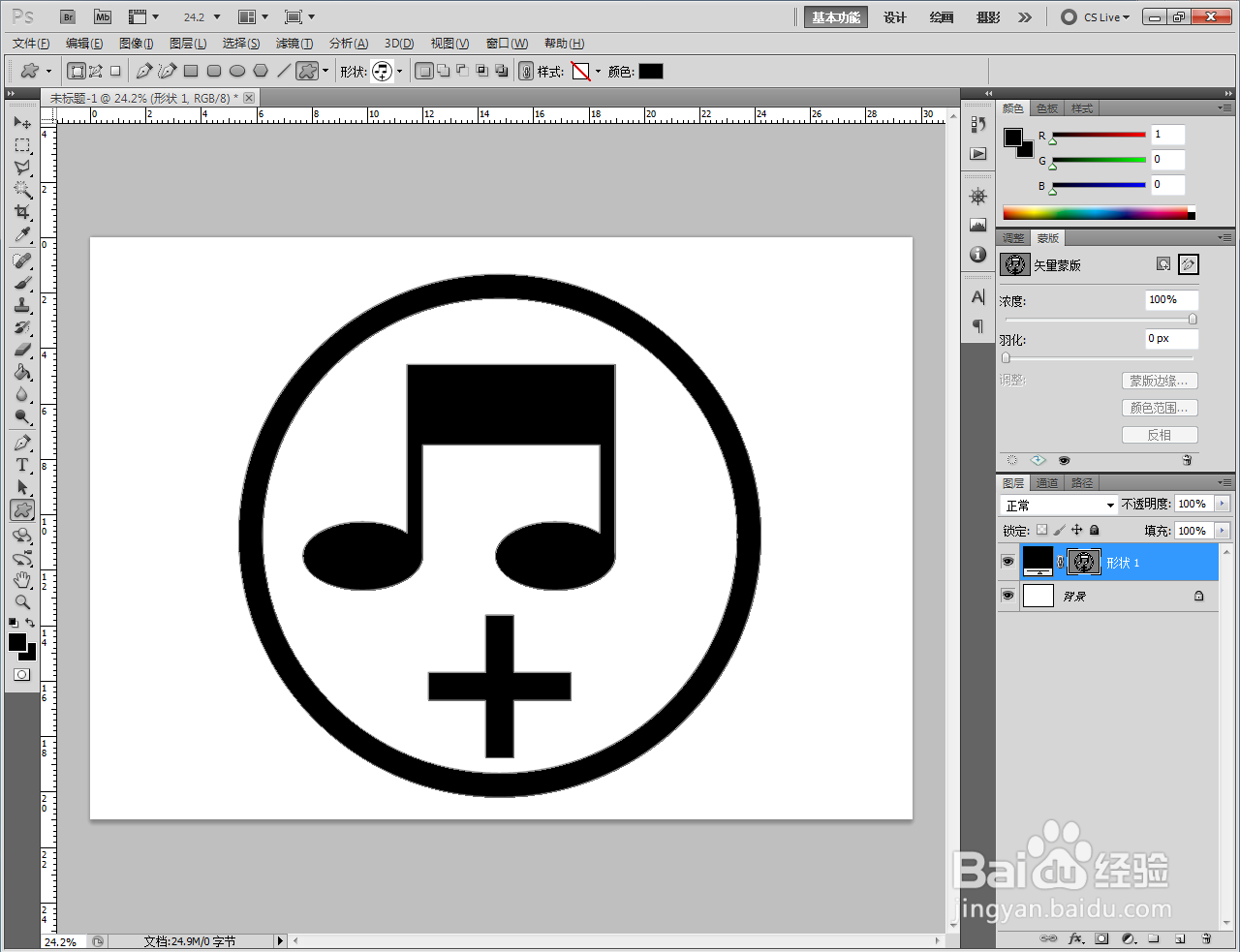Switch to the 基本功能 workspace
This screenshot has width=1240, height=952.
click(836, 17)
